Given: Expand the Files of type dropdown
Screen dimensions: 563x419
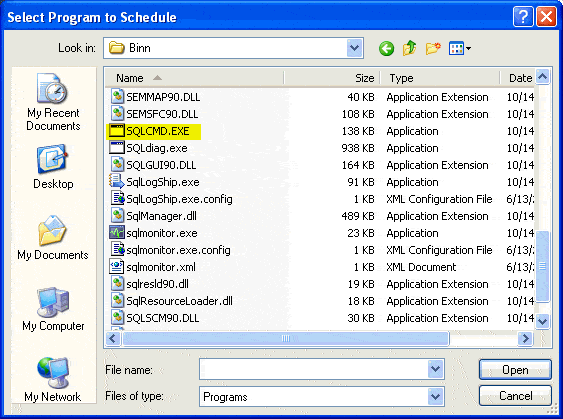Looking at the screenshot, I should (x=436, y=397).
